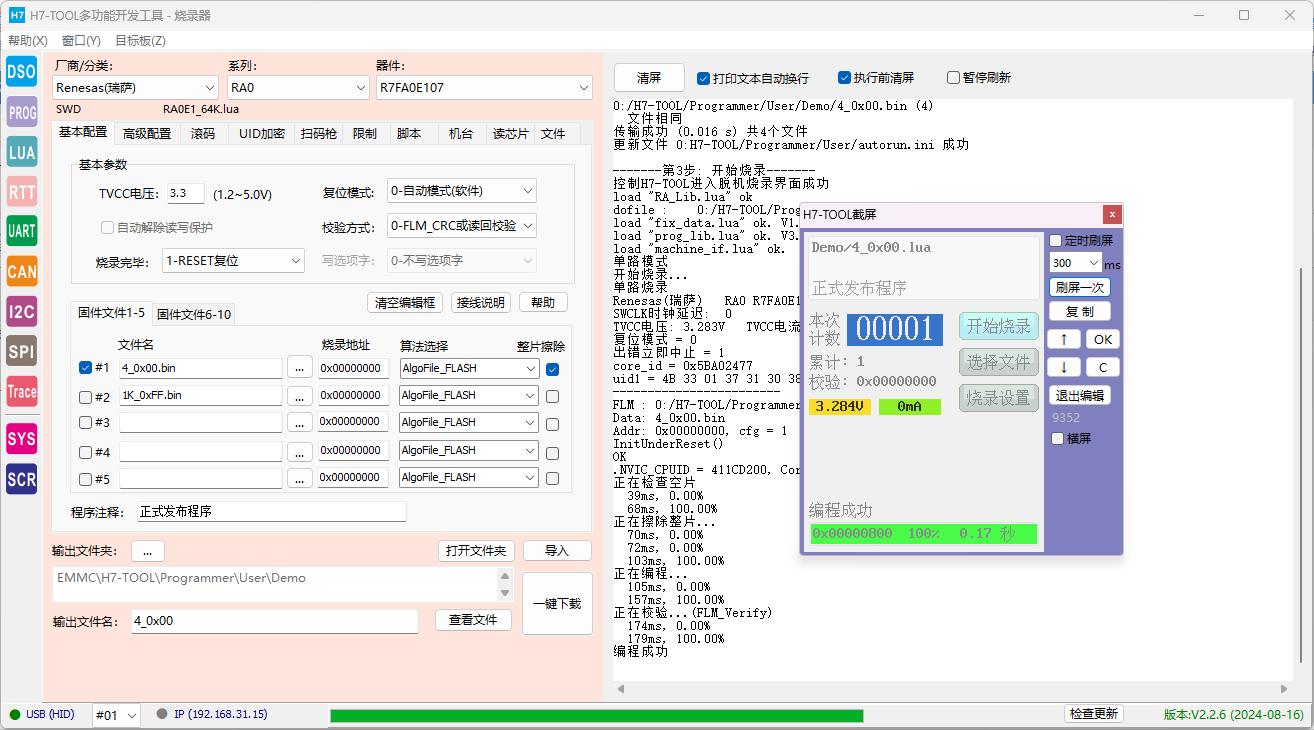This screenshot has width=1314, height=730.
Task: Open the UART sidebar icon
Action: pyautogui.click(x=21, y=231)
